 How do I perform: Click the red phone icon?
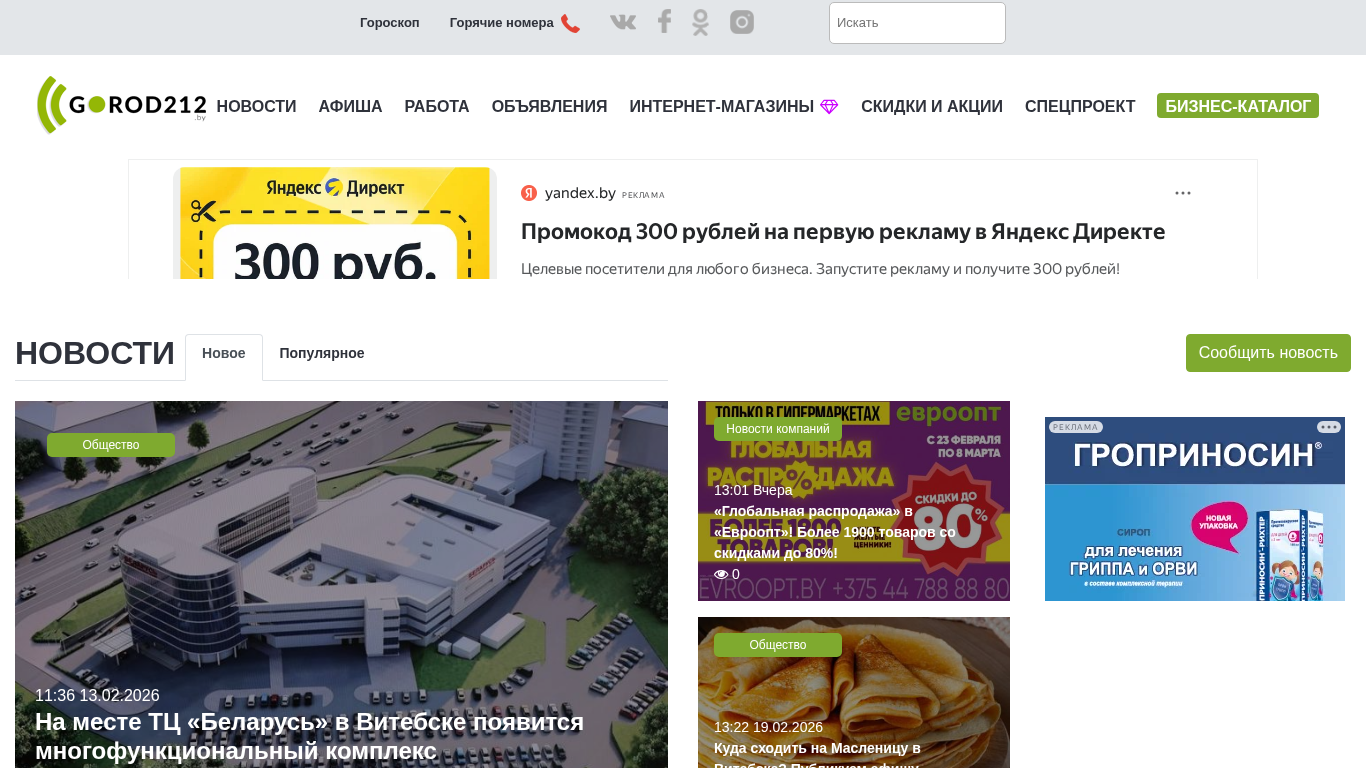coord(570,23)
